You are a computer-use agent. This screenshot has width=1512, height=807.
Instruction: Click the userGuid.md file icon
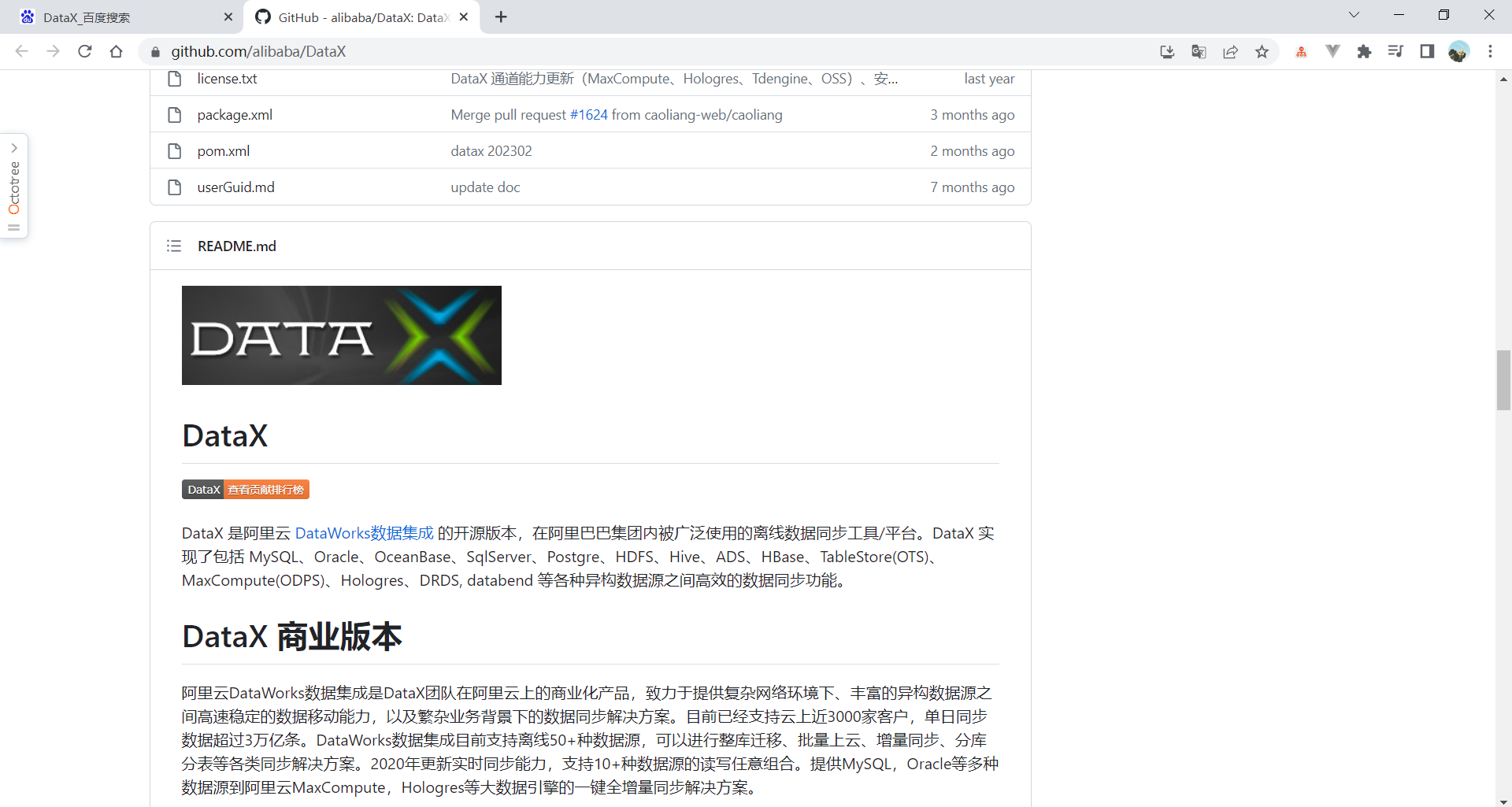click(175, 187)
